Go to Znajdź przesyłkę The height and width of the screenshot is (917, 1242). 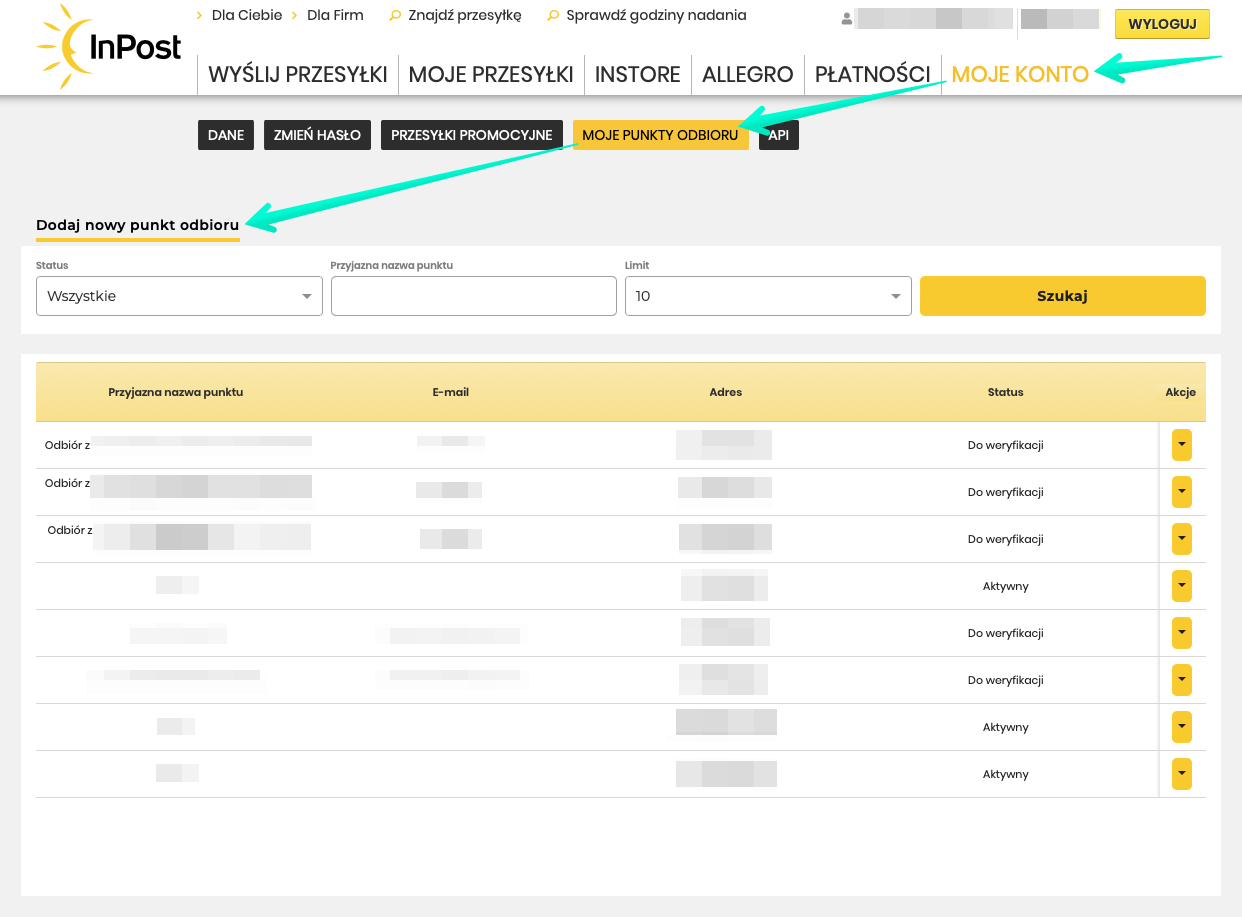tap(464, 15)
